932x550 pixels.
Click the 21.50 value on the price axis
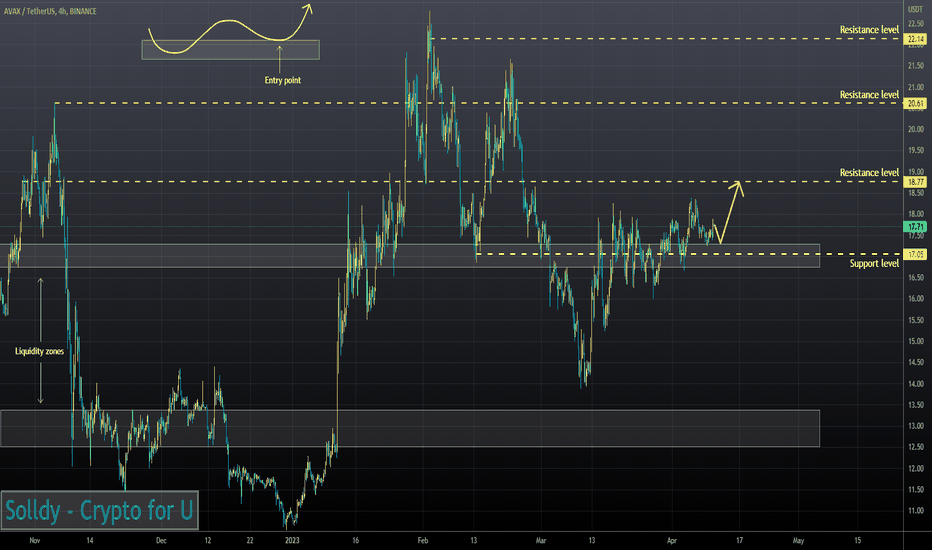915,66
